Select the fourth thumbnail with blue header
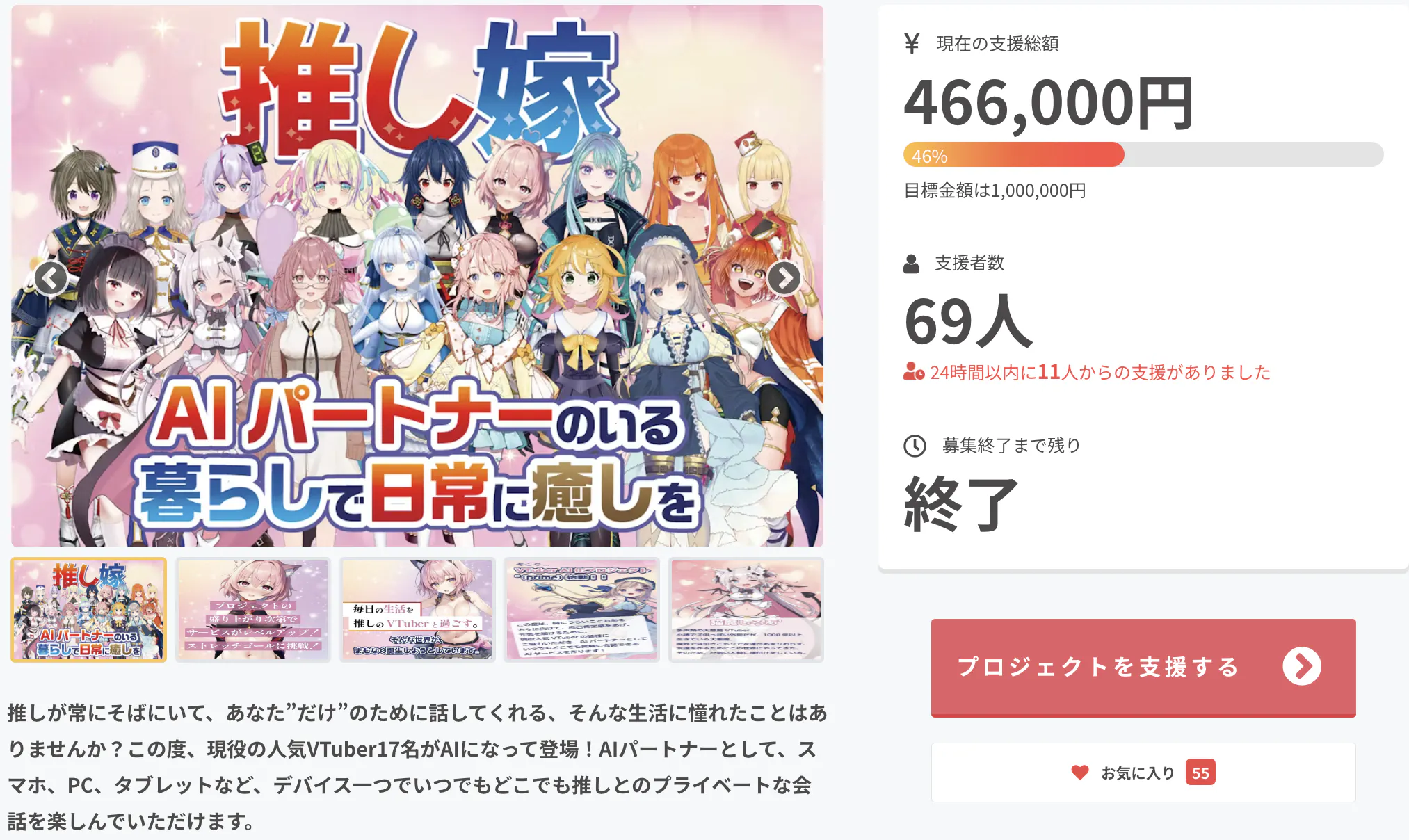The height and width of the screenshot is (840, 1409). pyautogui.click(x=581, y=609)
